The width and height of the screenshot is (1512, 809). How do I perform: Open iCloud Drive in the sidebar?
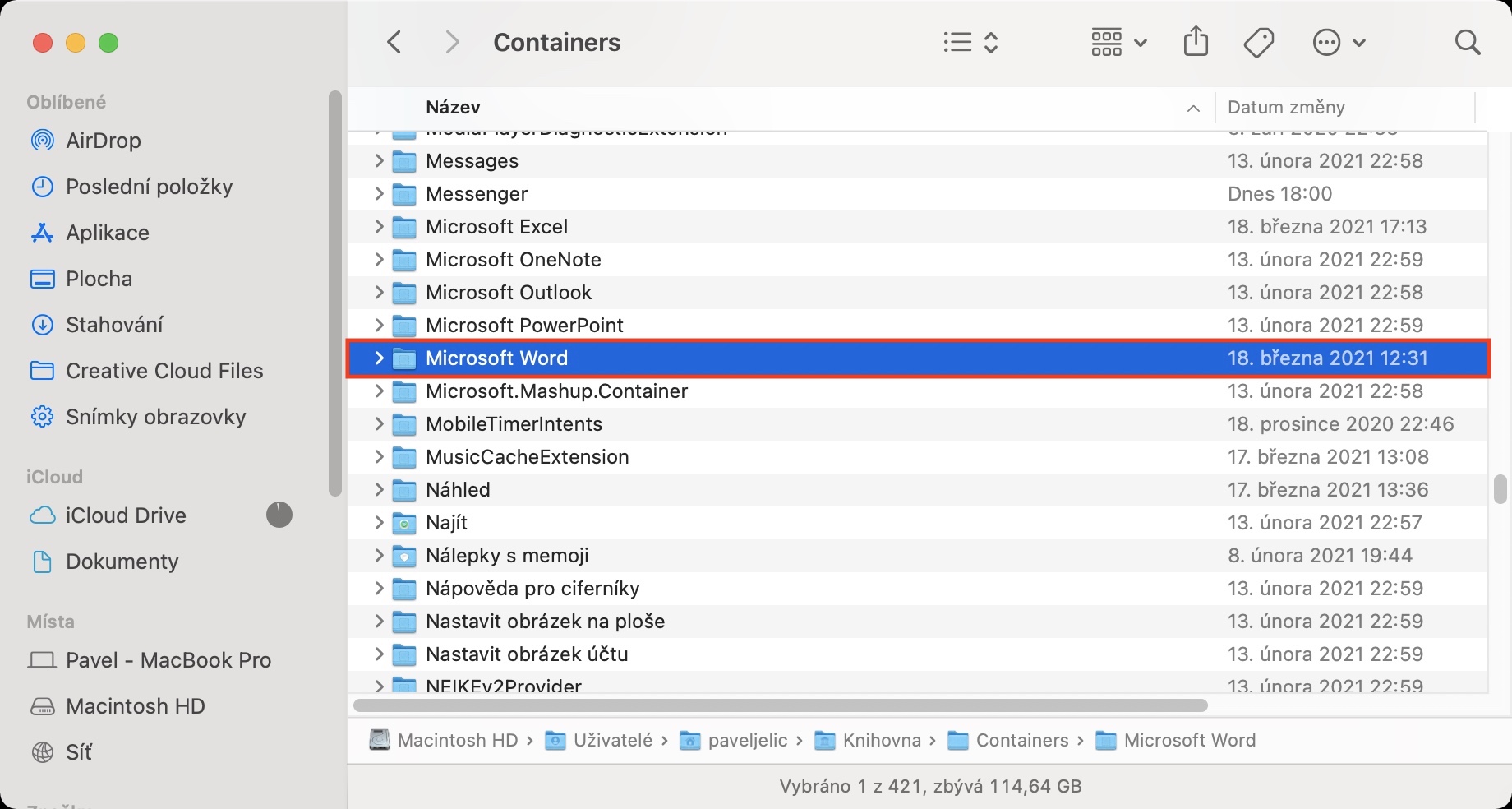tap(126, 515)
